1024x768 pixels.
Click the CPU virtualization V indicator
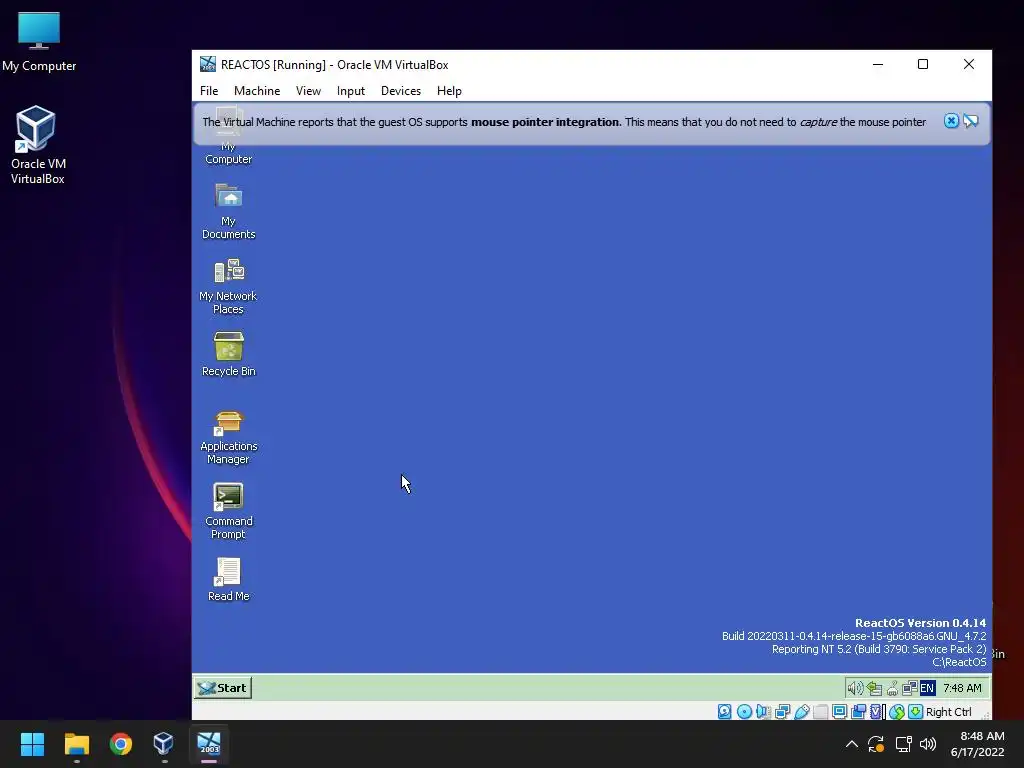[x=877, y=712]
